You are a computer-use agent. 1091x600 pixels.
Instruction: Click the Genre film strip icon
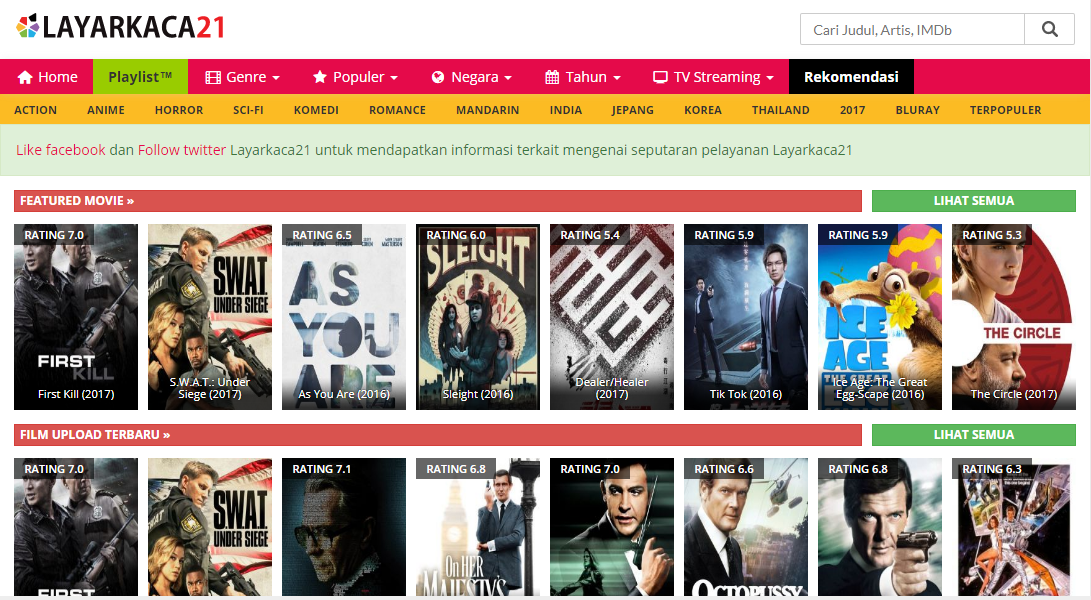pos(213,77)
